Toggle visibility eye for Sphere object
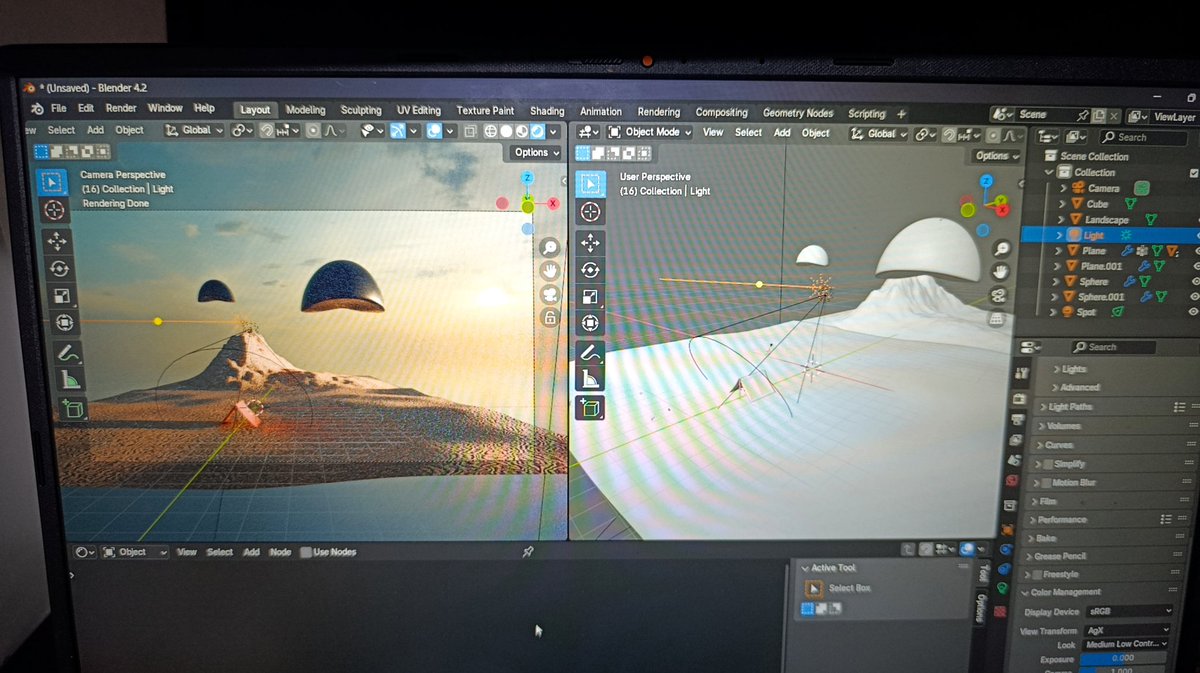Screen dimensions: 1200x673 pyautogui.click(x=1194, y=281)
